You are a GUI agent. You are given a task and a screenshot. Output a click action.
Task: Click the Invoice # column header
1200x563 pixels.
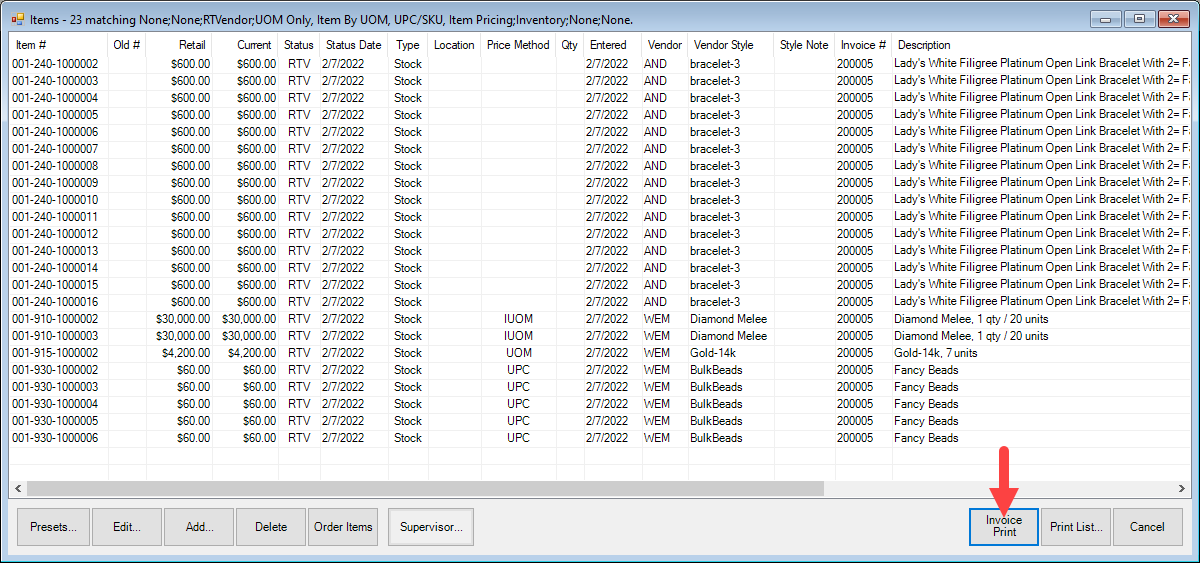[x=862, y=45]
